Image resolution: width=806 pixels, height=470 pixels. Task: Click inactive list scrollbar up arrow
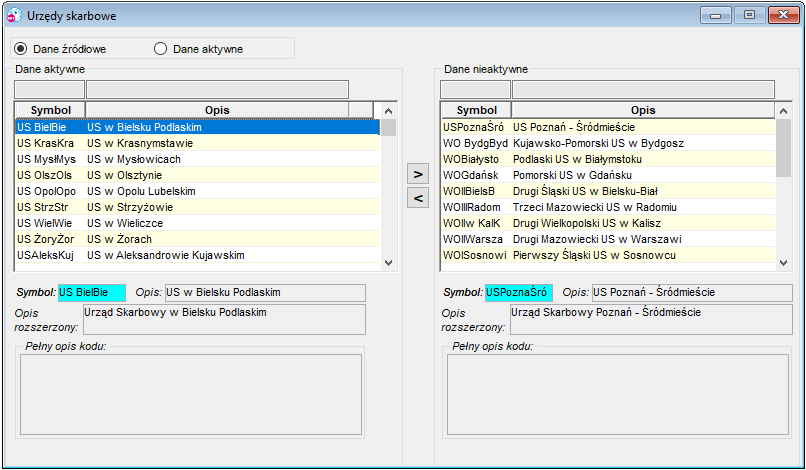pyautogui.click(x=783, y=111)
